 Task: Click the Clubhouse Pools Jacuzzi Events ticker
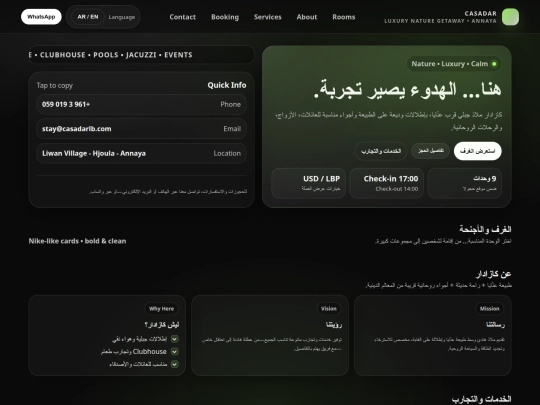coord(142,55)
